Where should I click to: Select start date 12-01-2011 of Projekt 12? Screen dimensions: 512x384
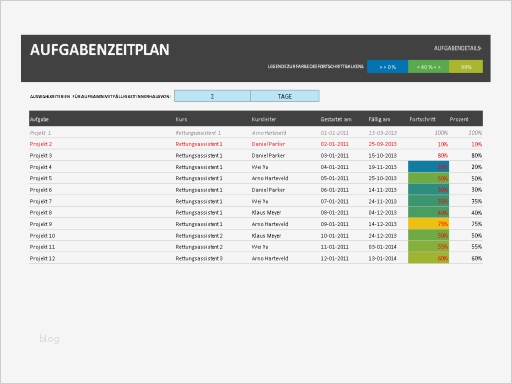coord(334,258)
